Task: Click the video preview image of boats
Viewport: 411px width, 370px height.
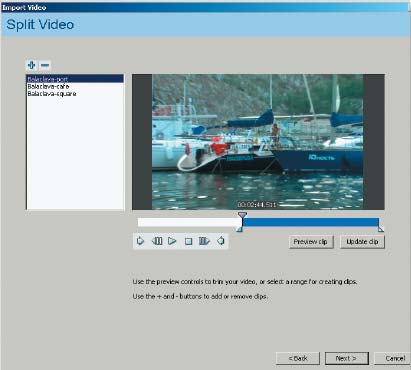Action: coord(257,142)
